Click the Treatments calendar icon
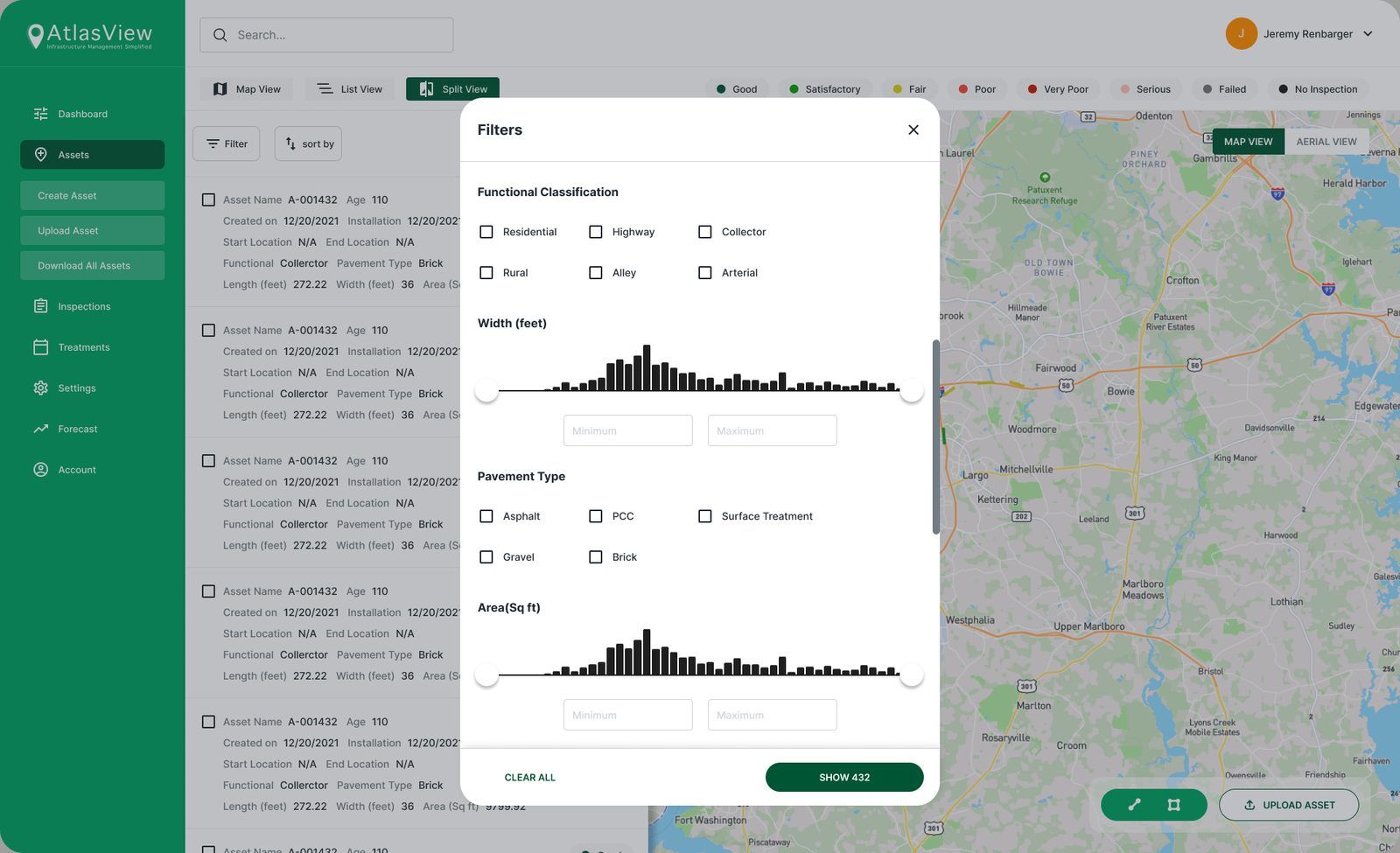 tap(41, 347)
